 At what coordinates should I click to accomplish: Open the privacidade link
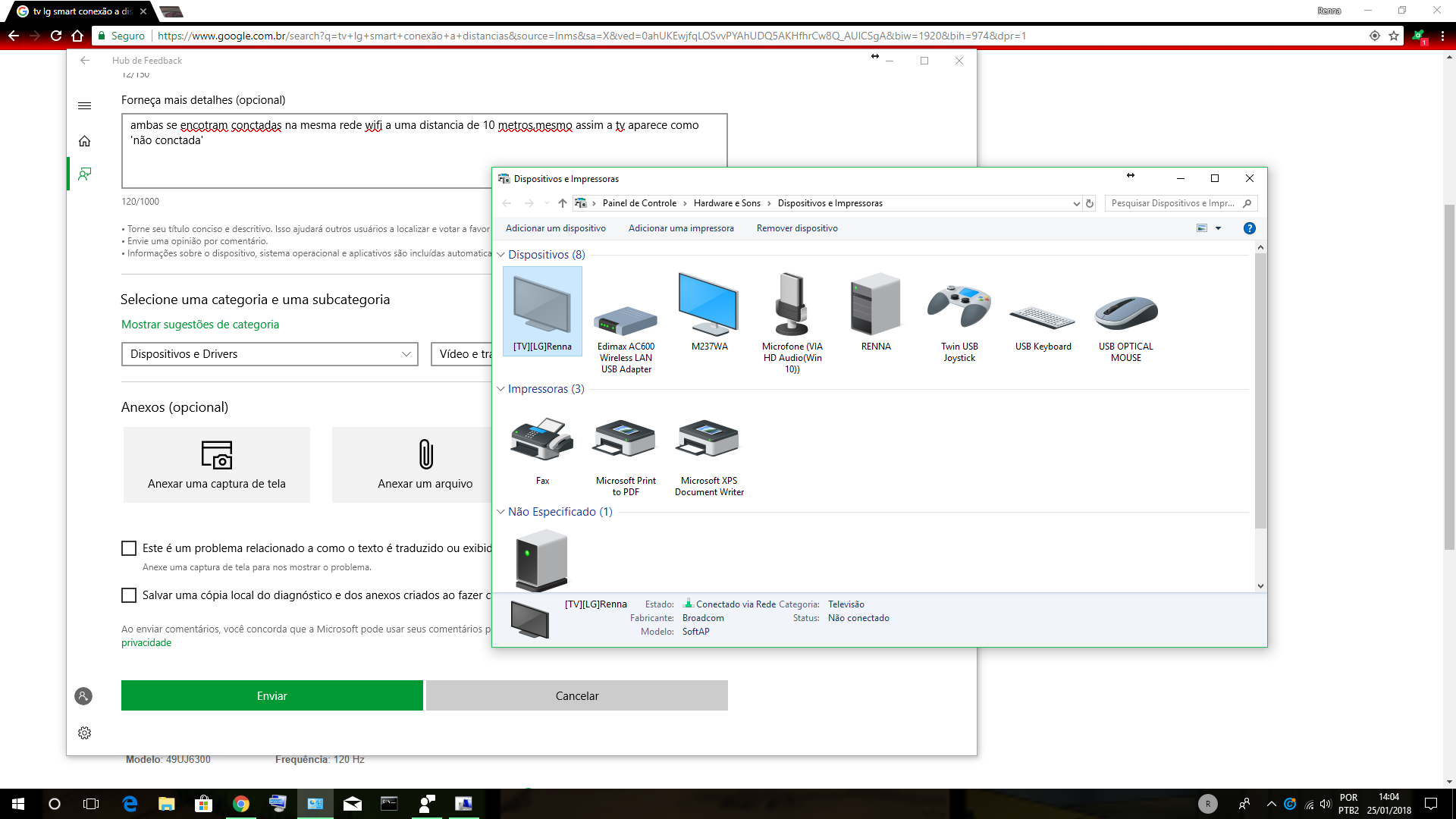point(146,642)
